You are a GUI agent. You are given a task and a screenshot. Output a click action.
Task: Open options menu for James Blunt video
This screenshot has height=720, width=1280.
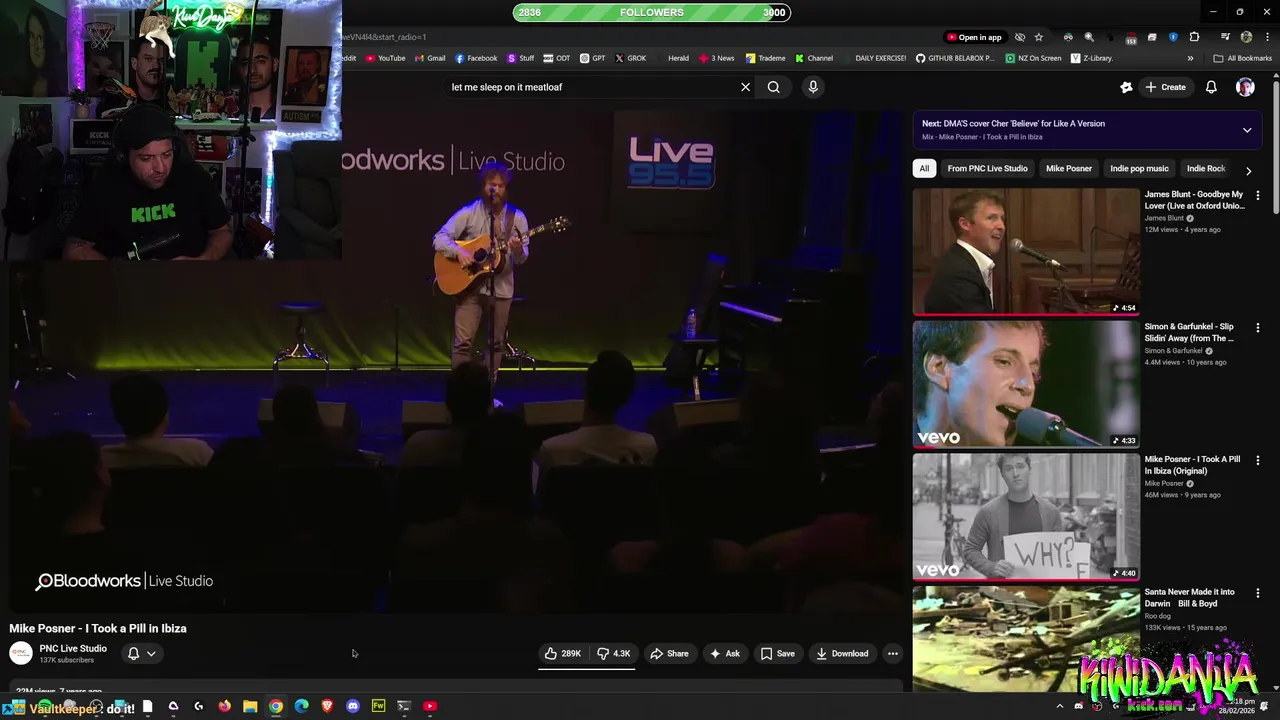click(x=1258, y=195)
